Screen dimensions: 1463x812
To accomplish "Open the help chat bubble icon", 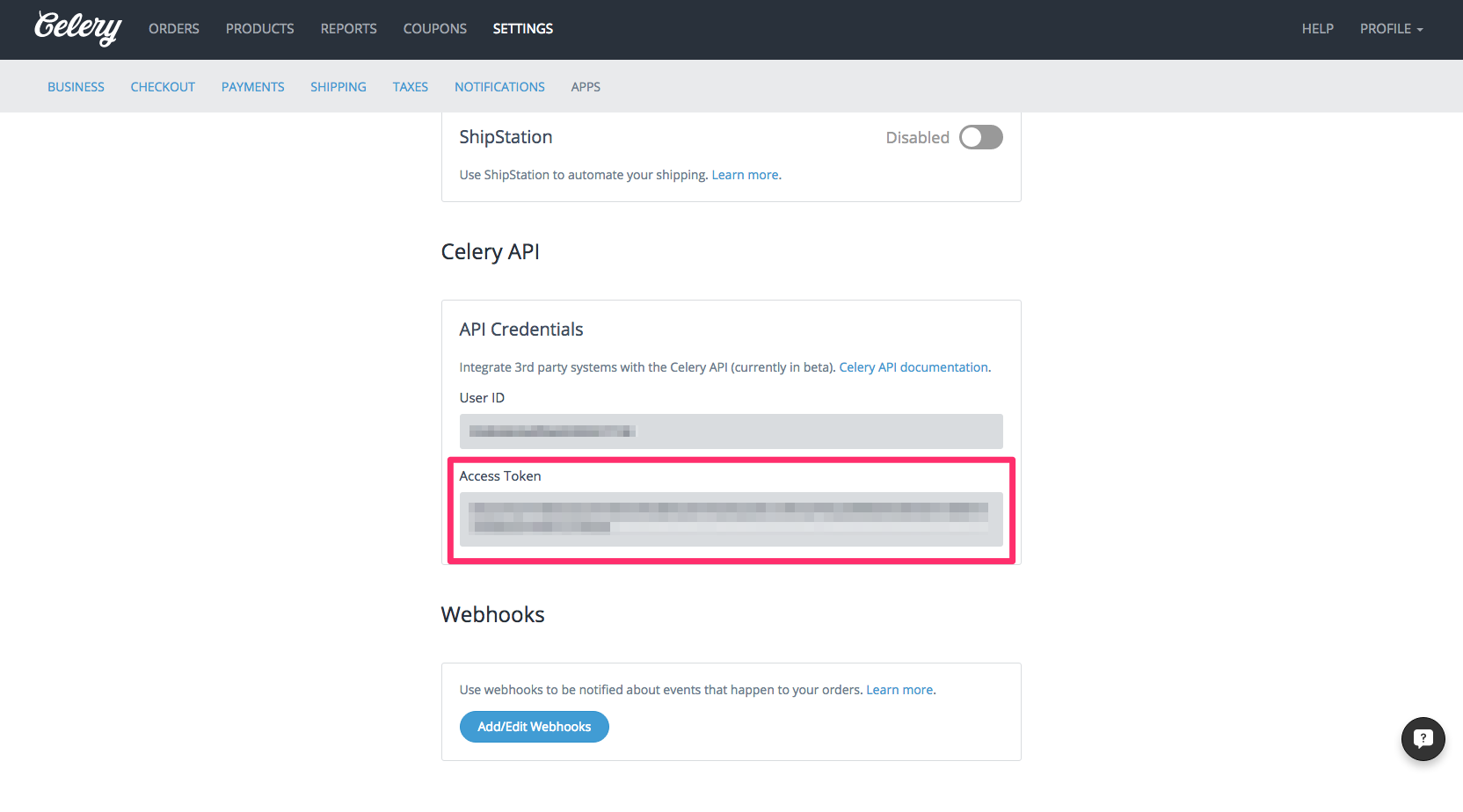I will (x=1423, y=739).
